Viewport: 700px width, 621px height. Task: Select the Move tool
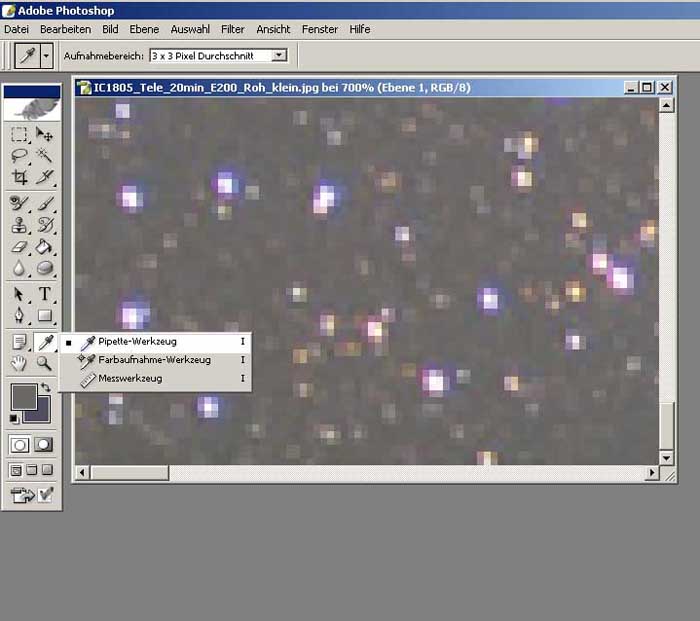44,134
